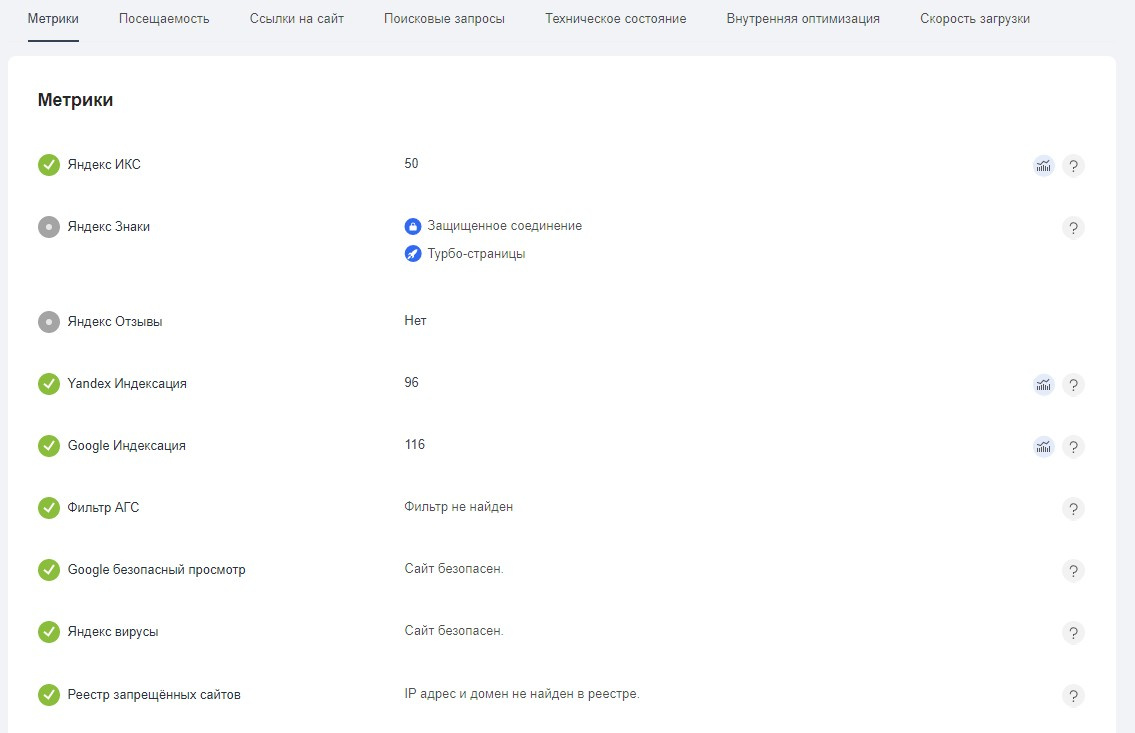Click the Яндекс вирусы label

coord(113,632)
